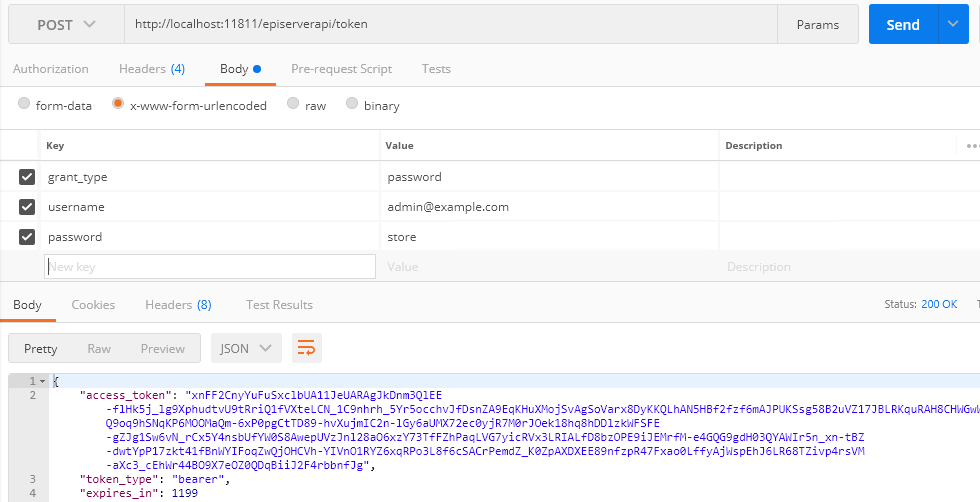The height and width of the screenshot is (502, 980).
Task: Open the column options ellipsis menu
Action: pos(972,146)
